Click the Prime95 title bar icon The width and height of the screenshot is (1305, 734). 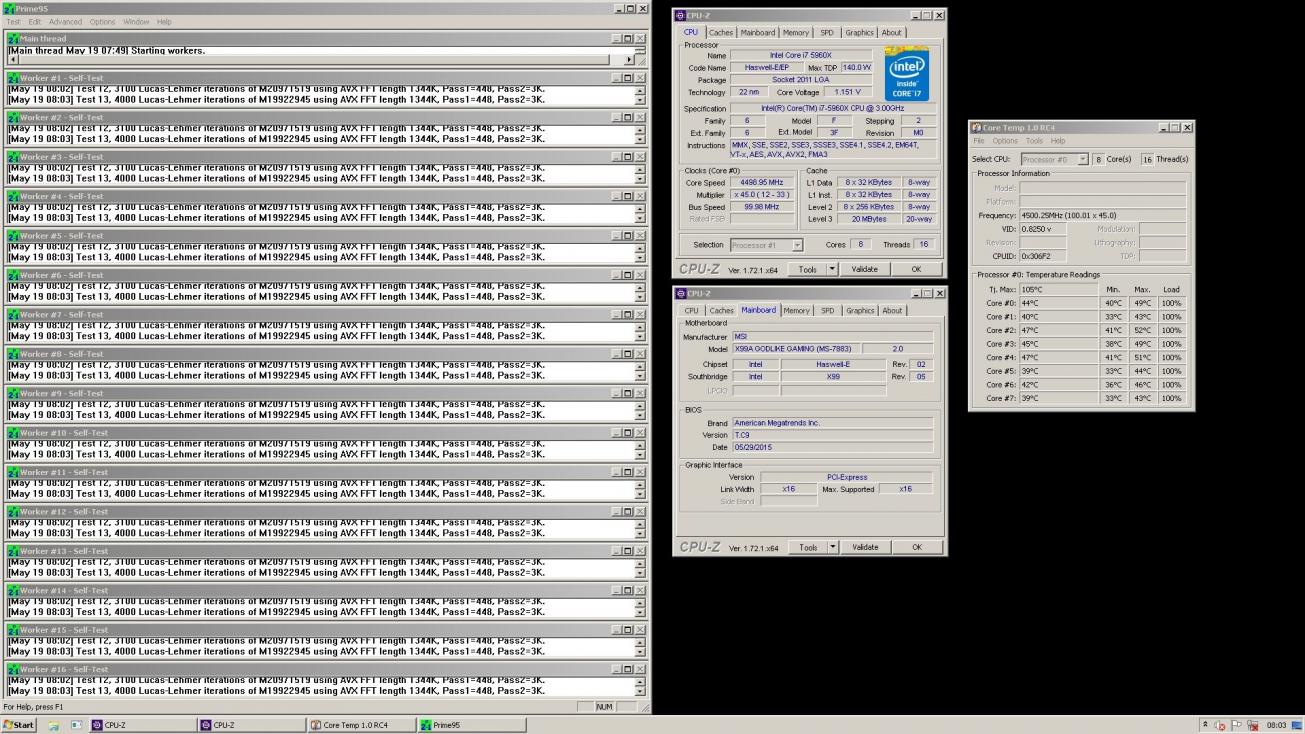point(10,8)
